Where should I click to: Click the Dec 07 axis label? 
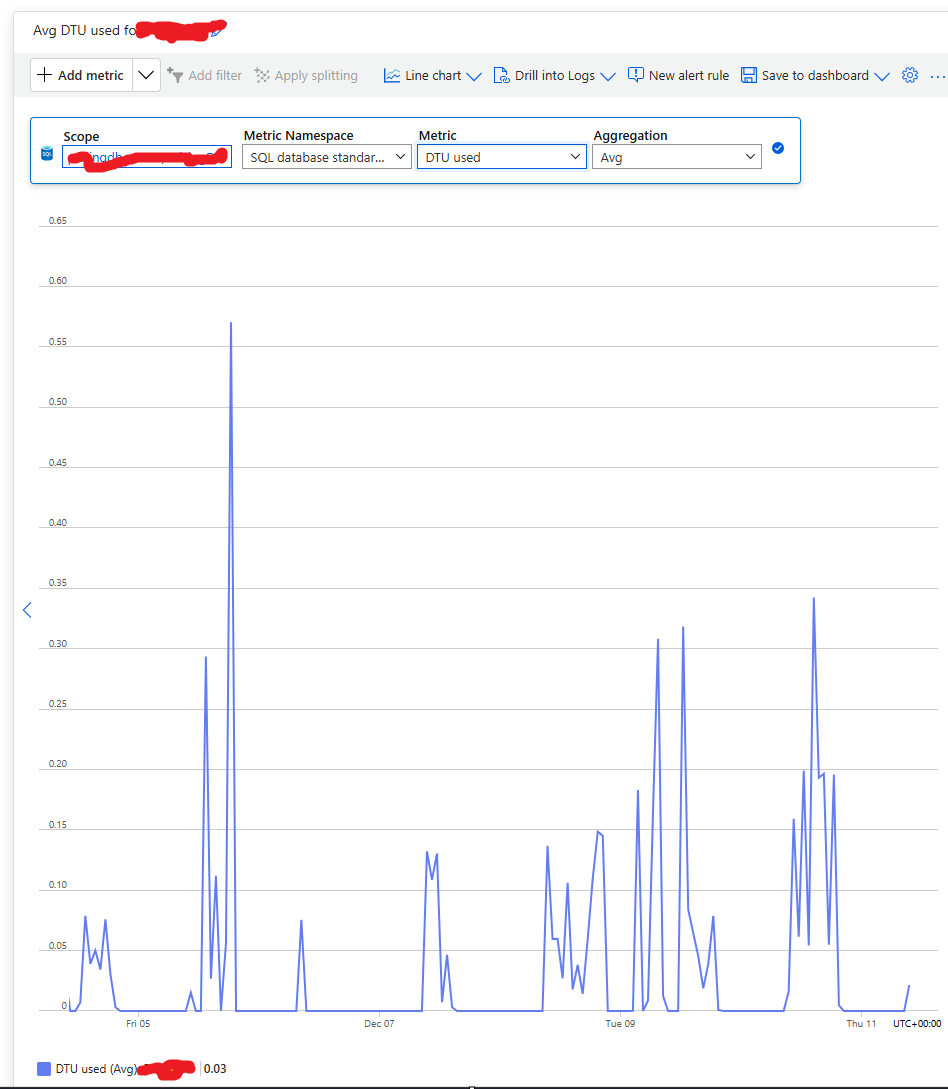pos(379,1024)
